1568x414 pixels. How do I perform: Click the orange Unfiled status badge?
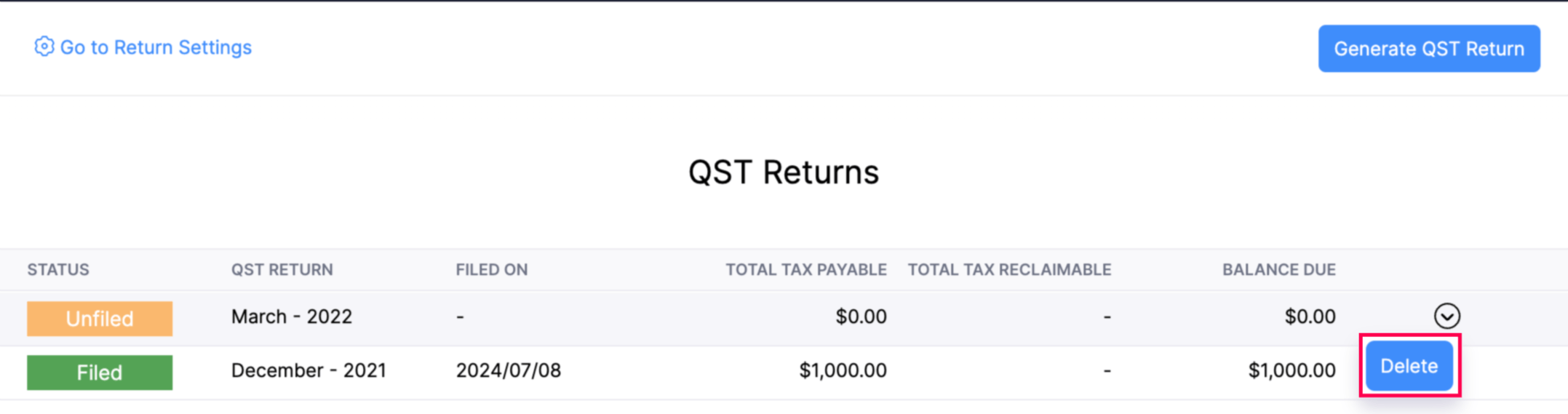pyautogui.click(x=100, y=319)
